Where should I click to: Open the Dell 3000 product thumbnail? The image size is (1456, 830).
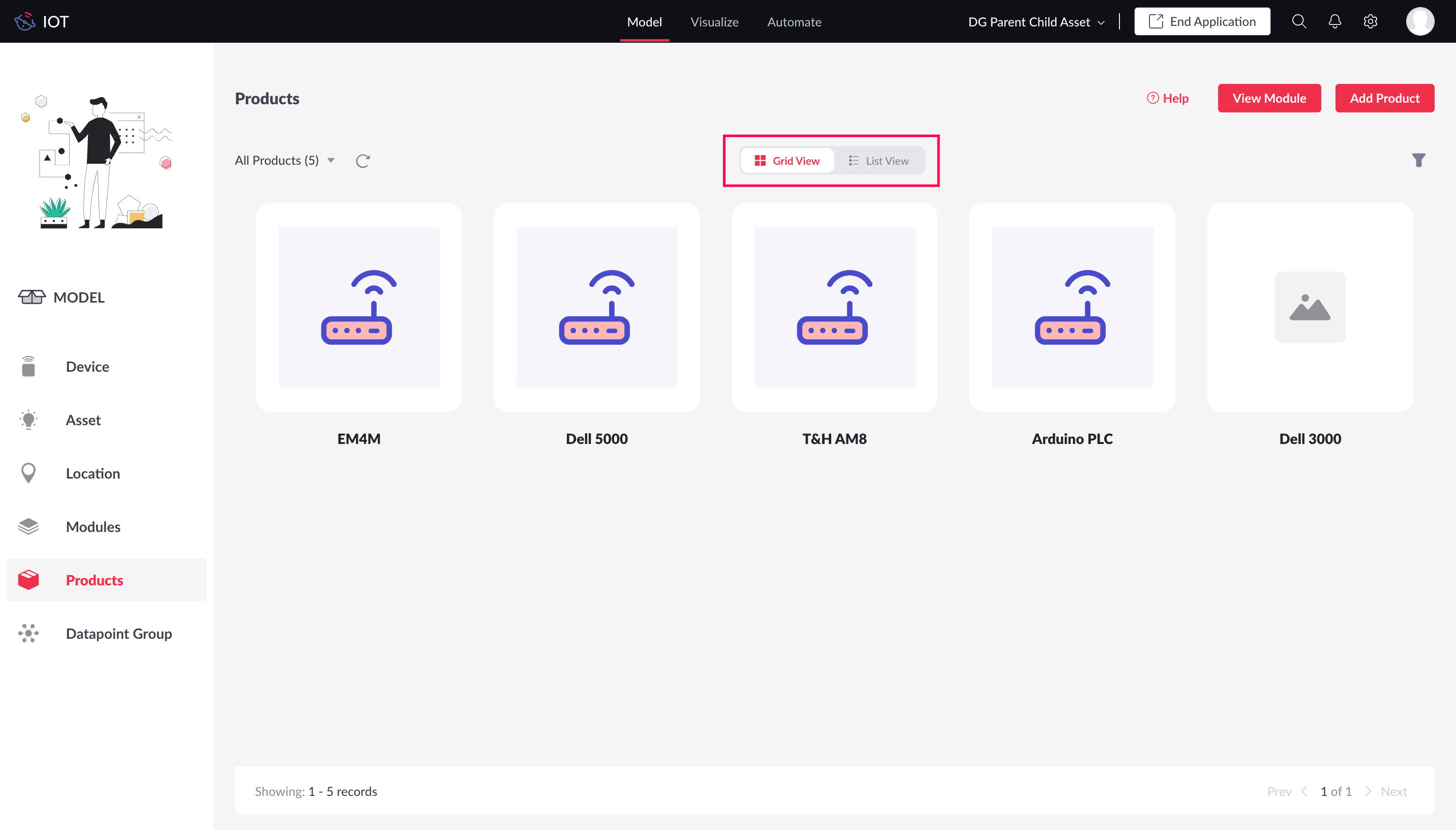point(1310,307)
